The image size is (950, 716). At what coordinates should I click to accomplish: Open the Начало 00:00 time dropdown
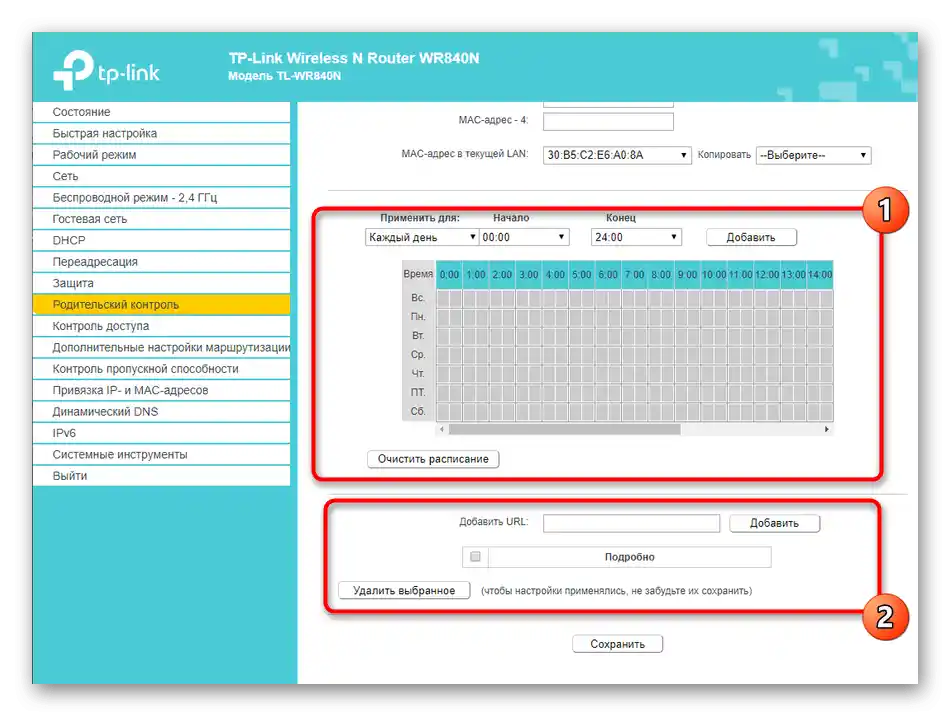pos(524,237)
